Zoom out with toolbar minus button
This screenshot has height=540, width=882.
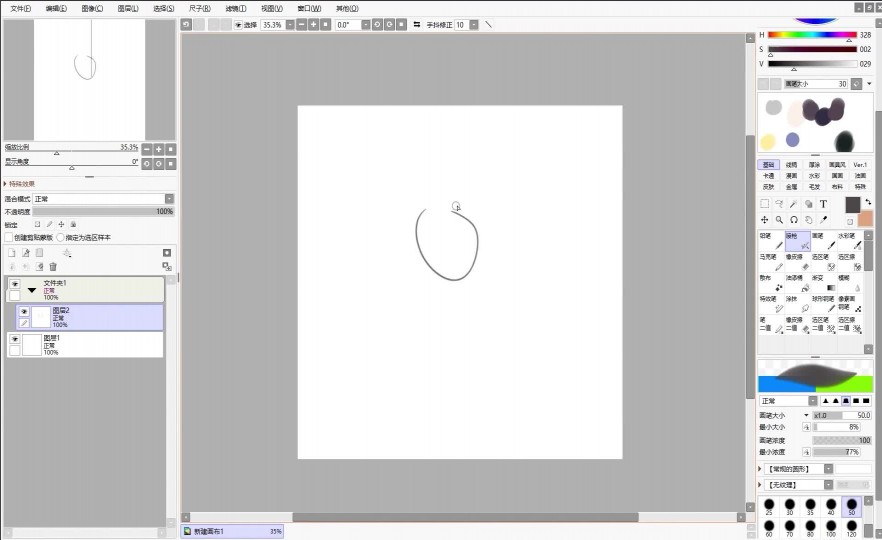pyautogui.click(x=302, y=25)
